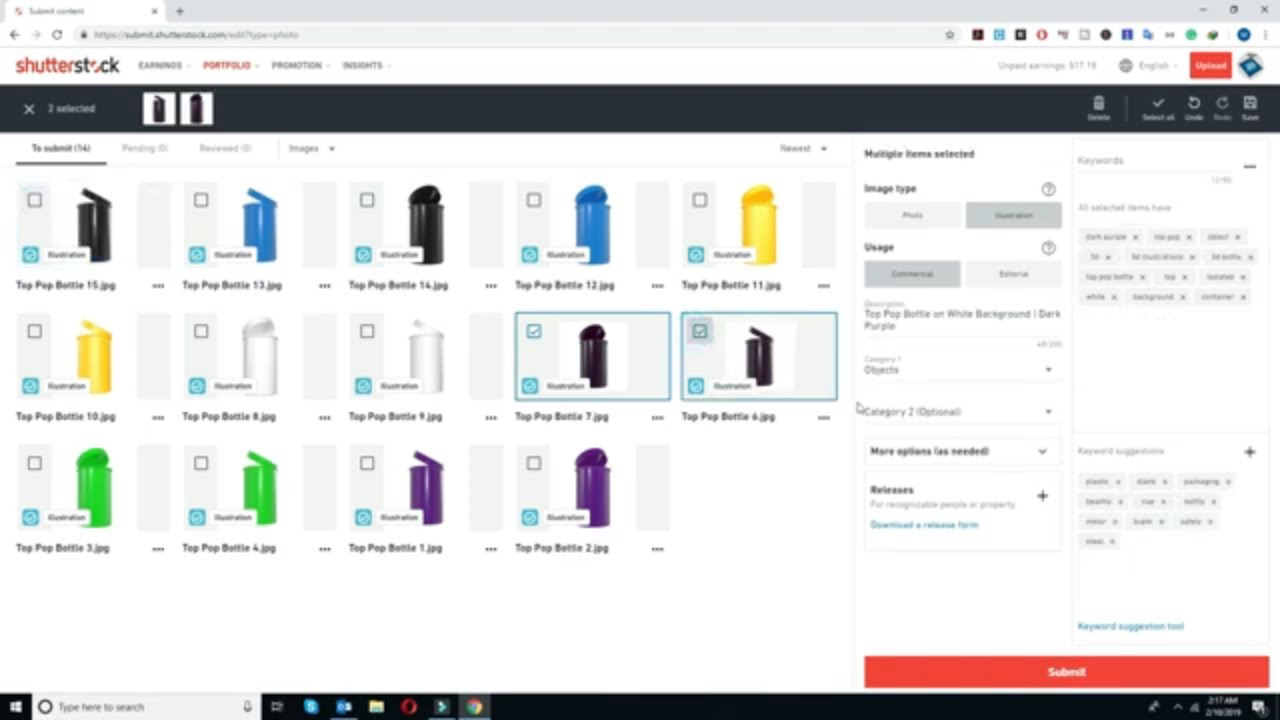The height and width of the screenshot is (720, 1280).
Task: Click the language globe icon
Action: 1126,66
